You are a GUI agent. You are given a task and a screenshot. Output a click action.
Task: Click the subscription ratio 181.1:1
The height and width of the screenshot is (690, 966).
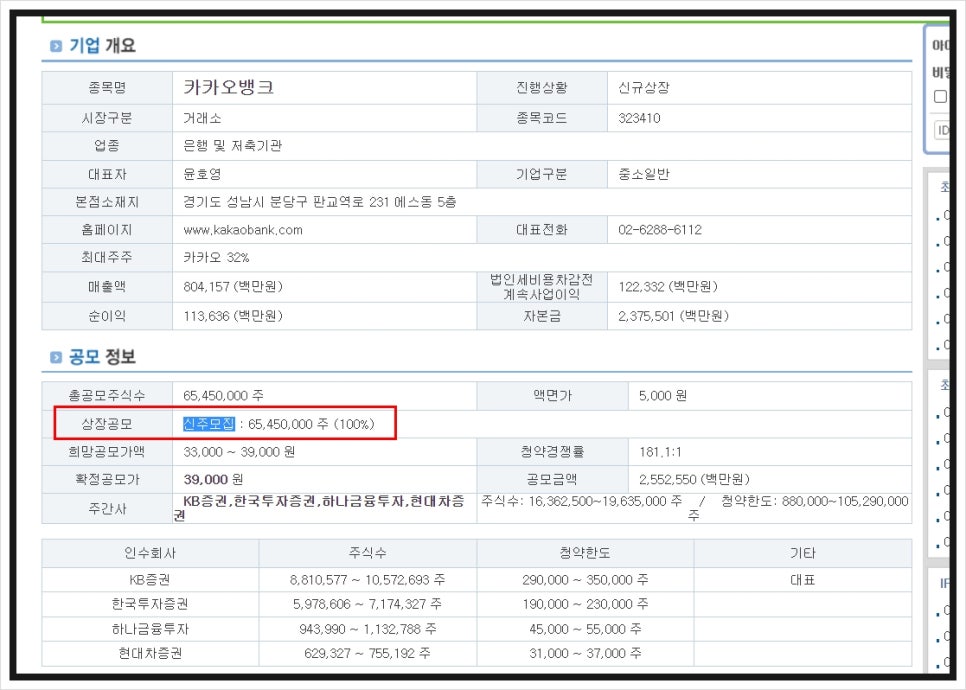(660, 452)
